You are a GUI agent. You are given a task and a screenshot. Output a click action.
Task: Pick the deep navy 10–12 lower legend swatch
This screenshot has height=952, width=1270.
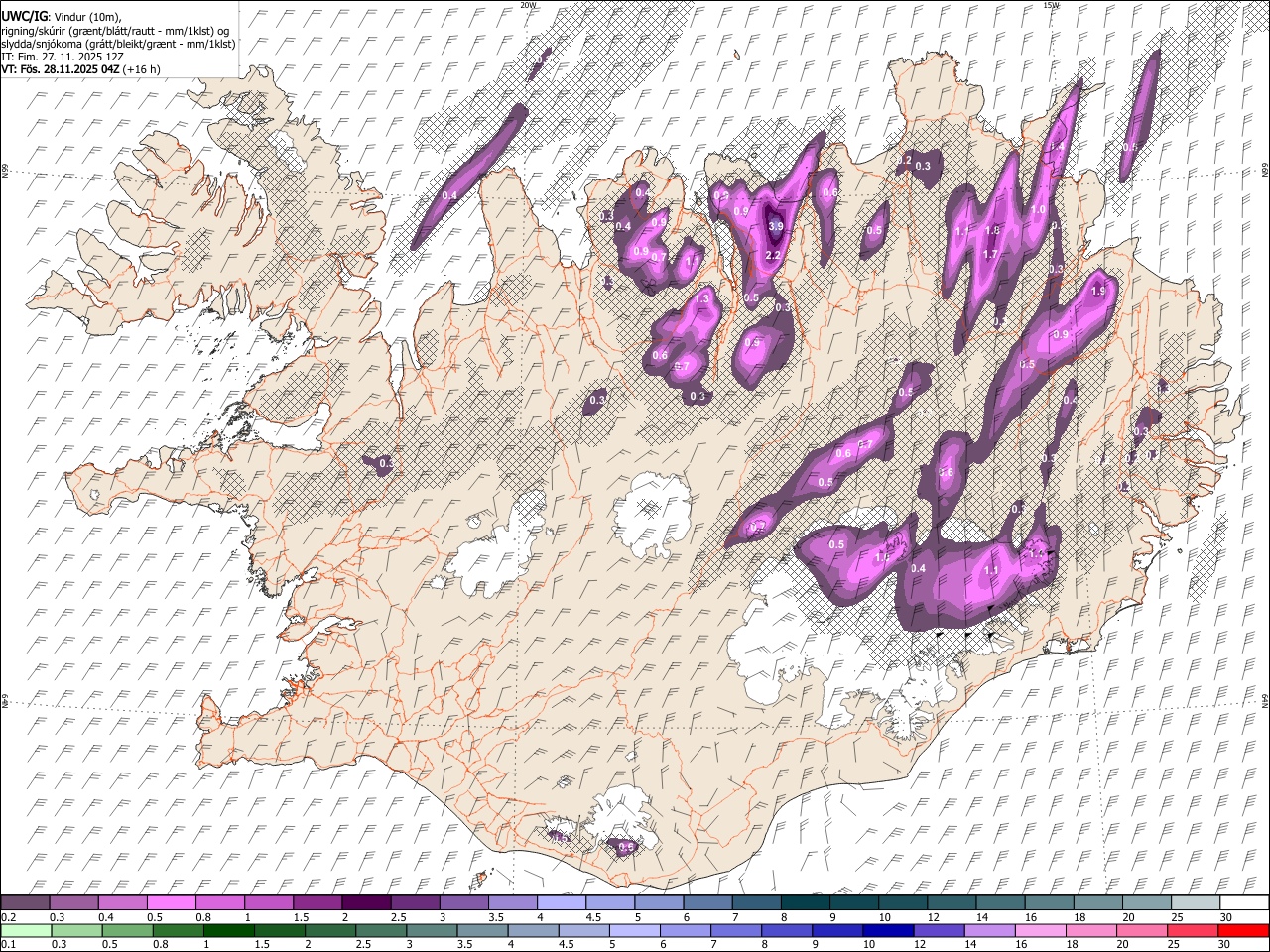889,931
